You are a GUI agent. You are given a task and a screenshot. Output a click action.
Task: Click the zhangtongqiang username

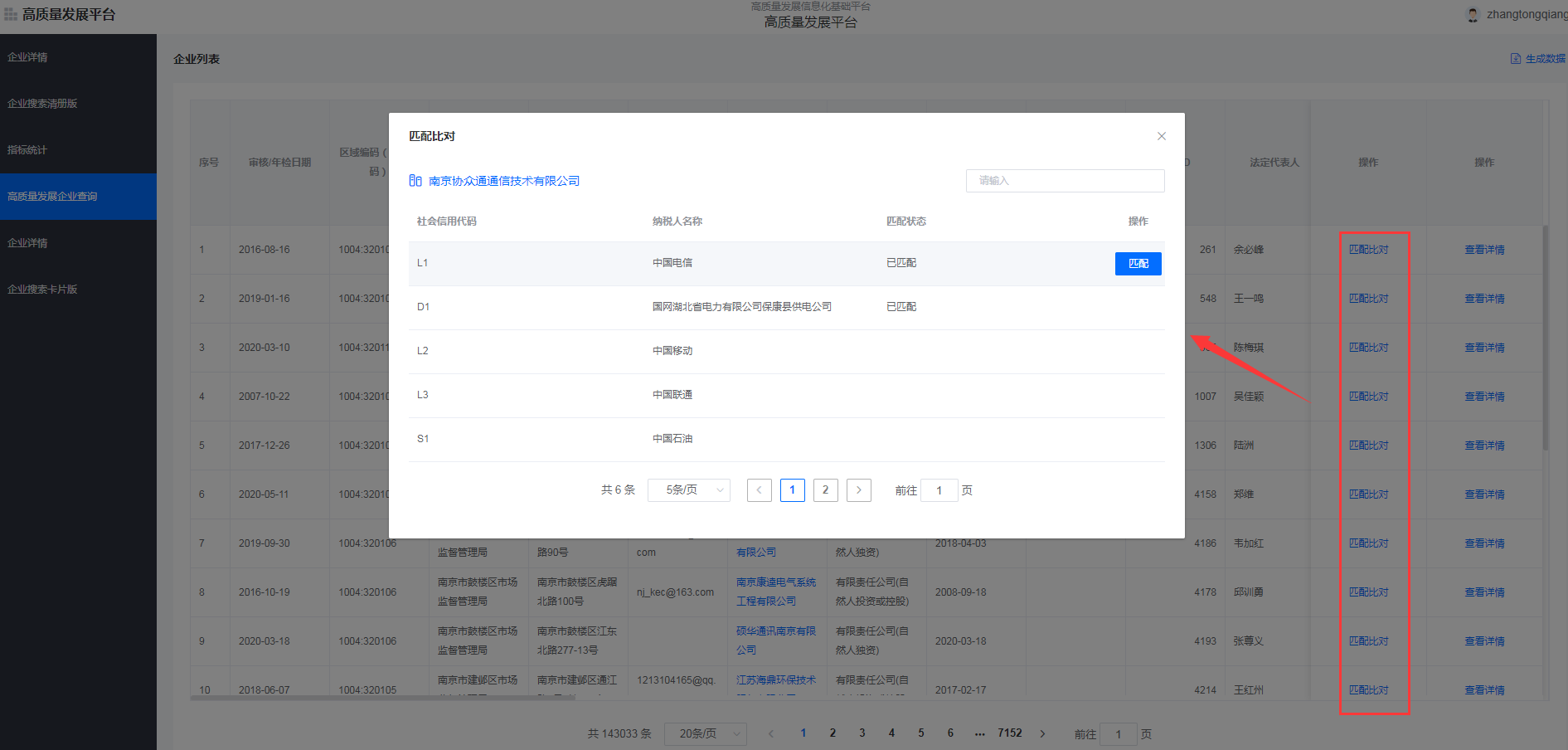(1527, 15)
